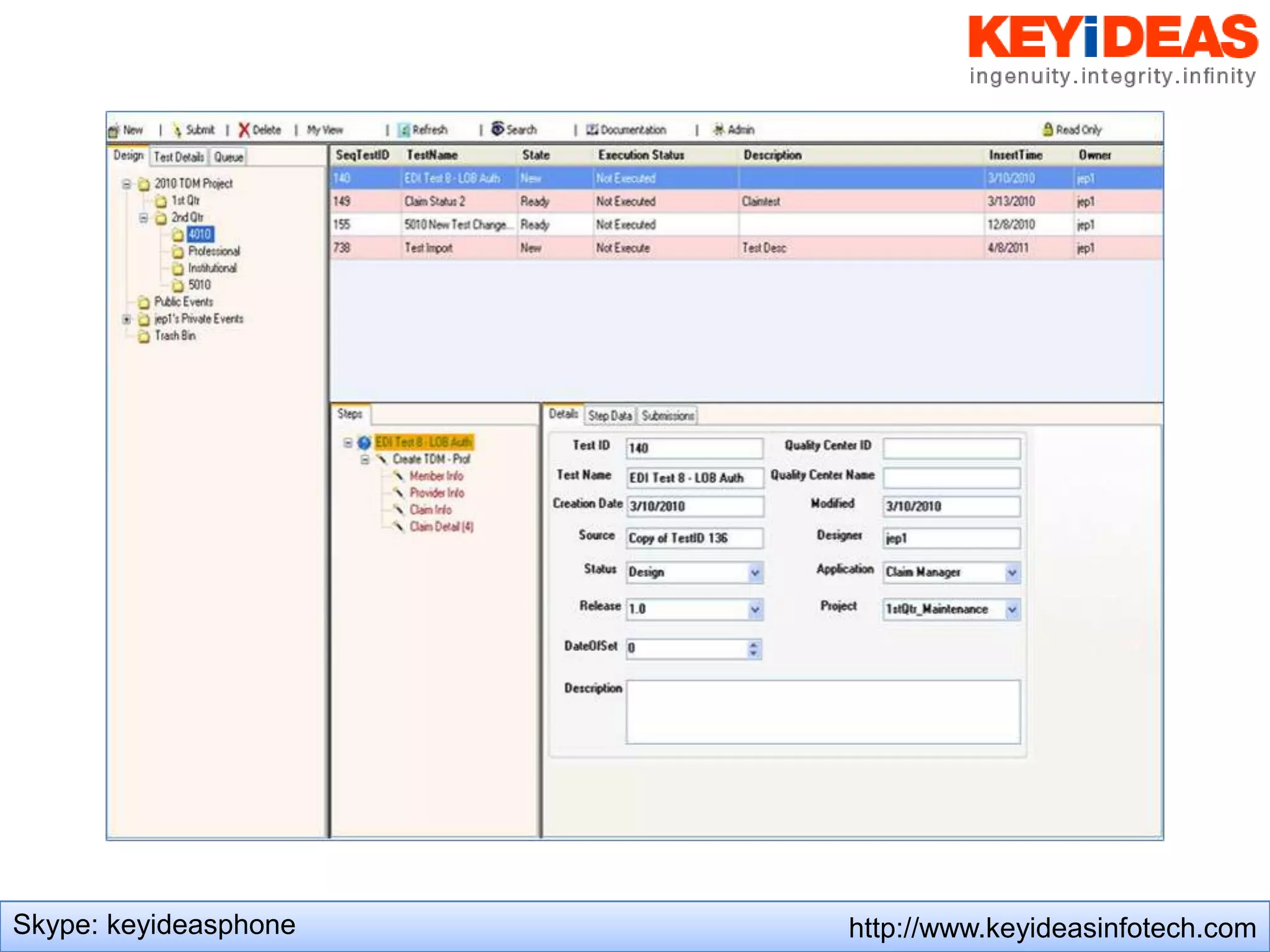1270x952 pixels.
Task: Collapse the EDI Test 8 - LOB Auth step node
Action: pyautogui.click(x=348, y=443)
